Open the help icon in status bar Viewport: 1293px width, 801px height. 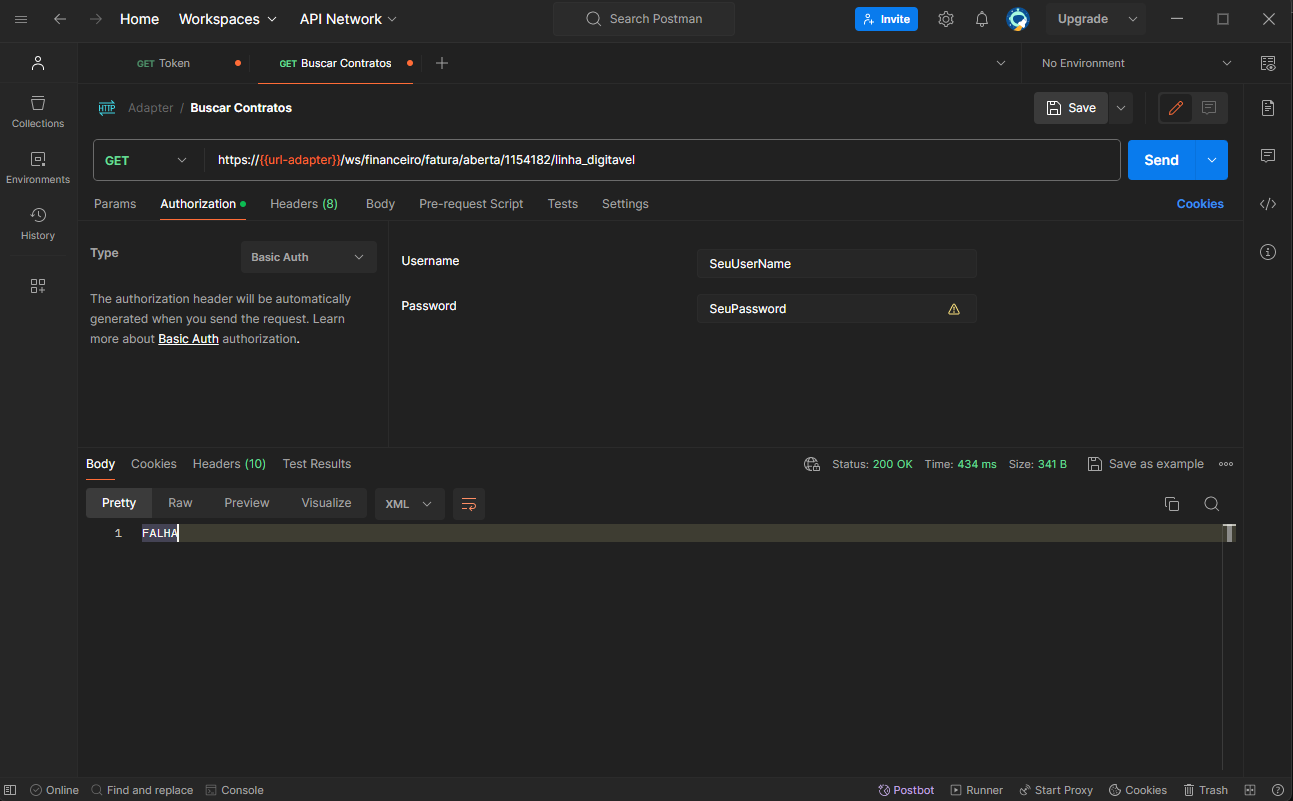1278,790
